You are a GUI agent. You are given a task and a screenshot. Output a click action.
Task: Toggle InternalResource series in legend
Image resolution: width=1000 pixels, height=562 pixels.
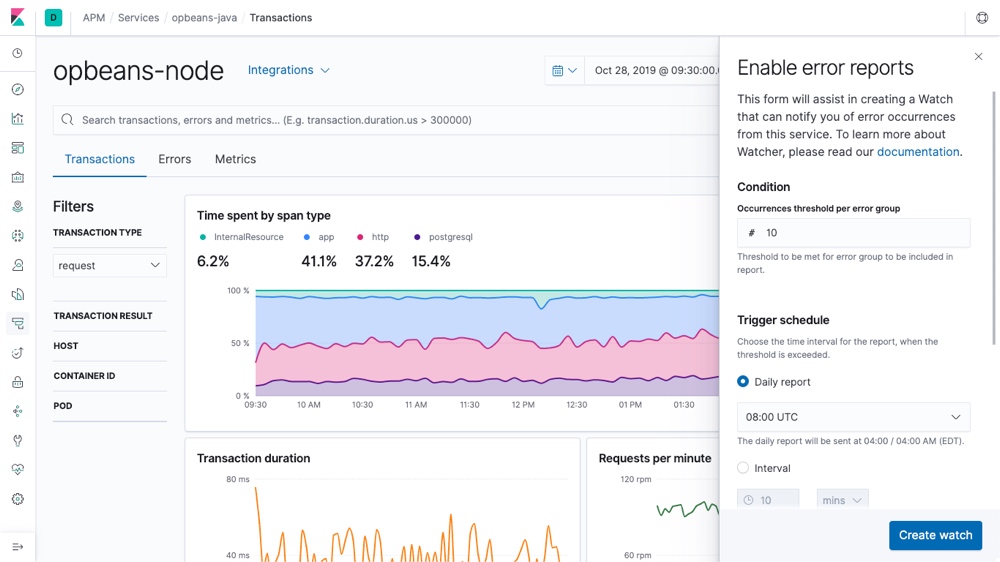click(241, 237)
